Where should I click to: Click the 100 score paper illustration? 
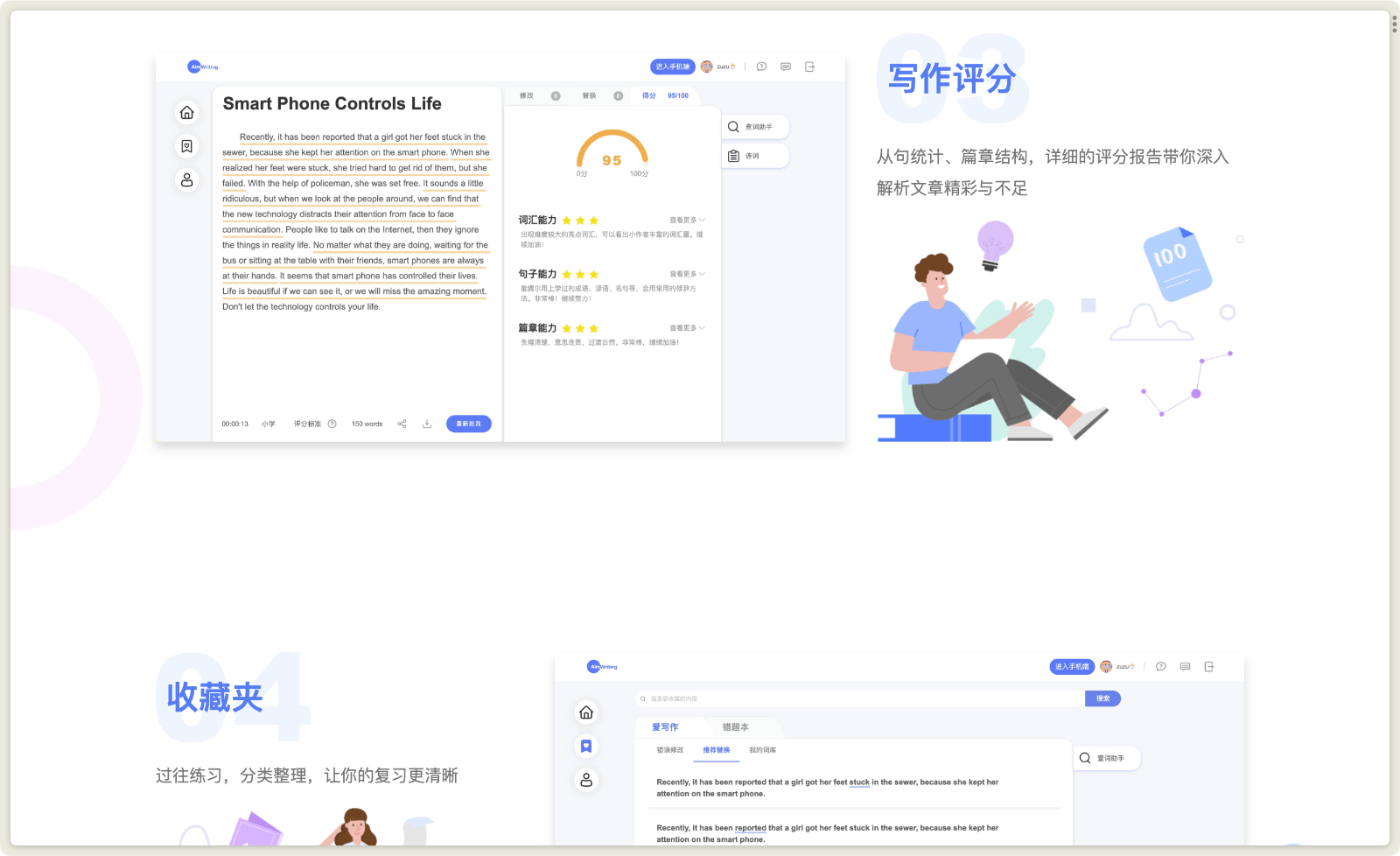point(1177,263)
